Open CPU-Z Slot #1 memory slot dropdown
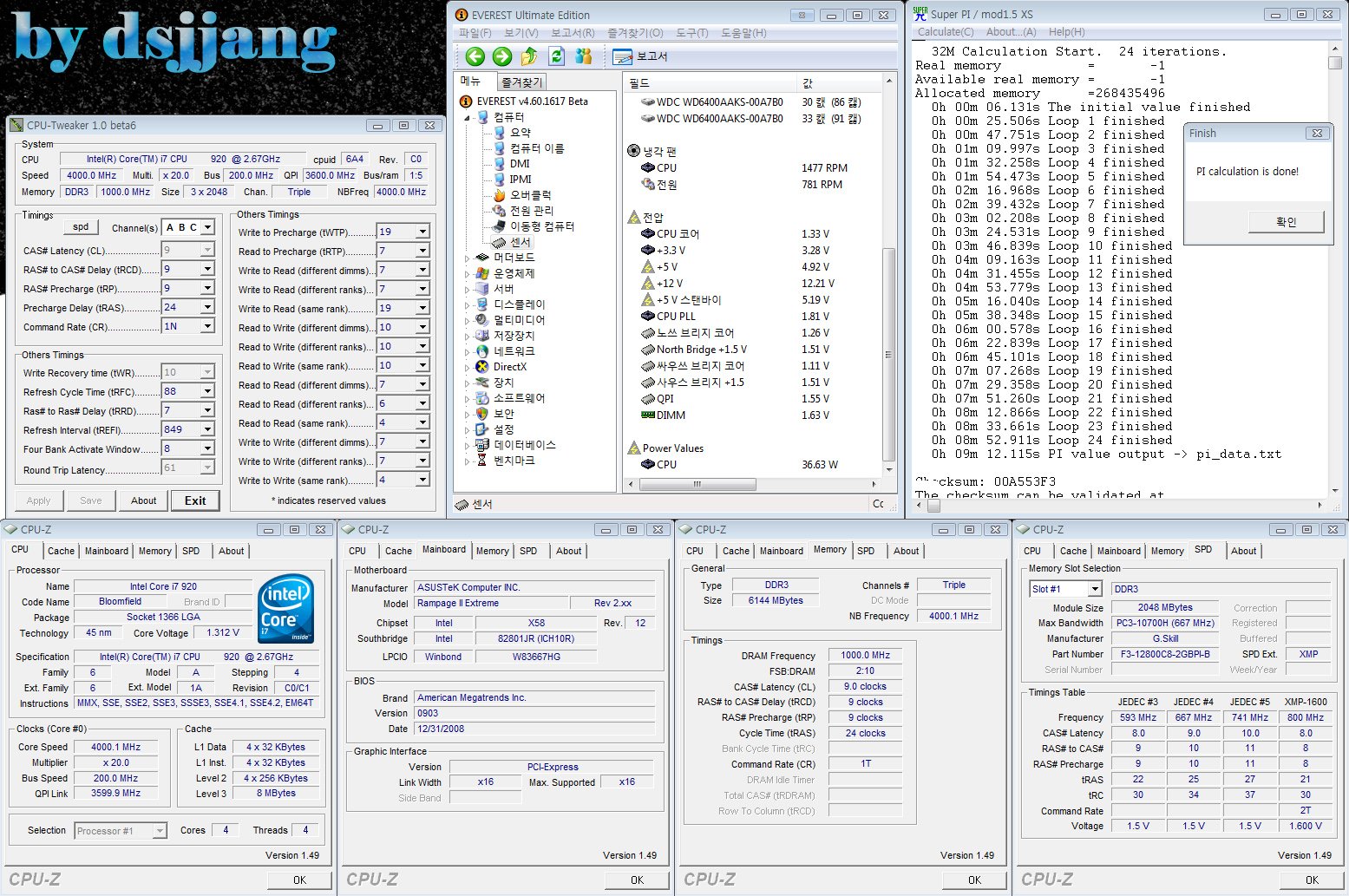 tap(1095, 589)
